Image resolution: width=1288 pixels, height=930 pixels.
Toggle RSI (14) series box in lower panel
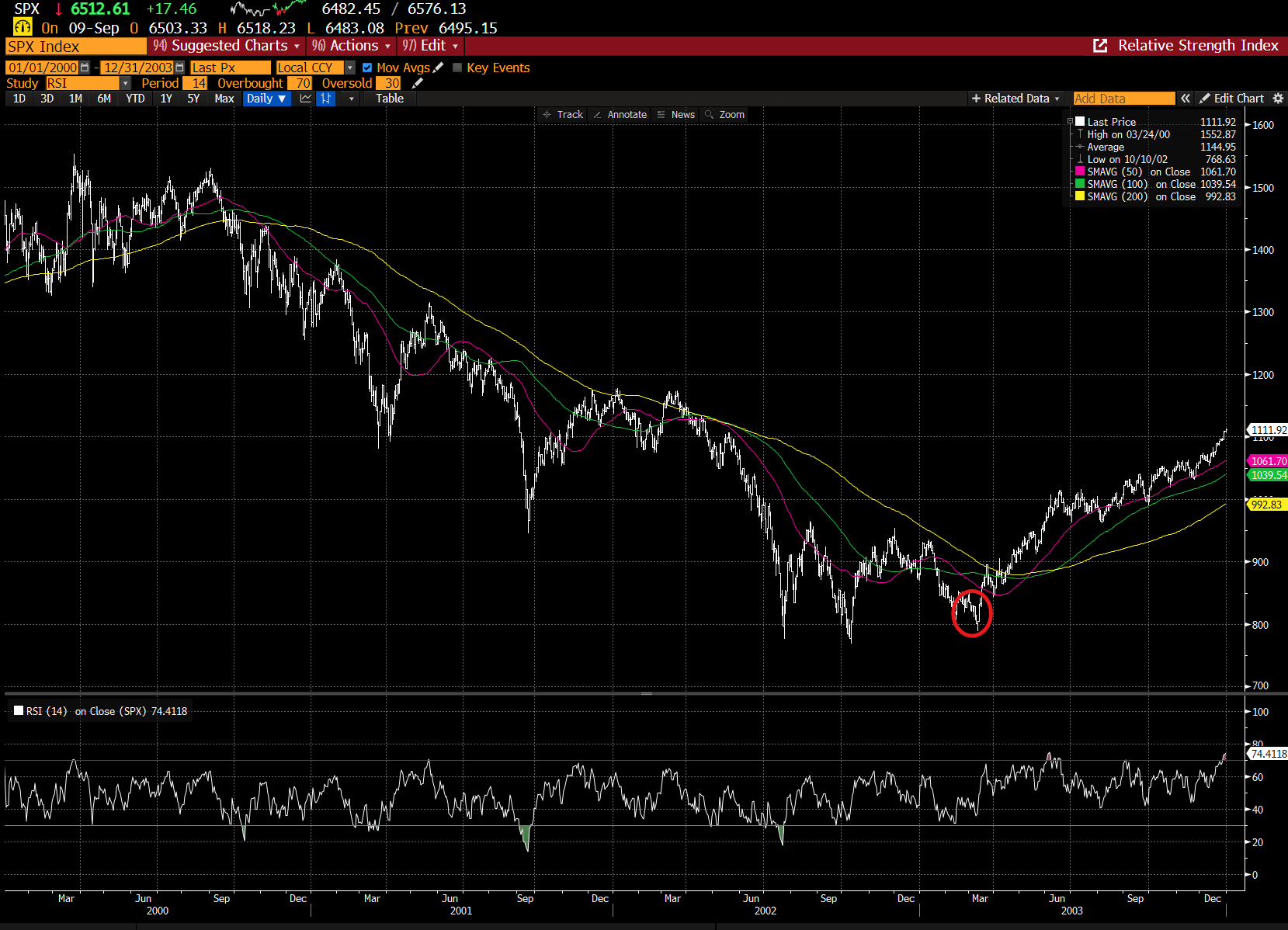[x=19, y=710]
